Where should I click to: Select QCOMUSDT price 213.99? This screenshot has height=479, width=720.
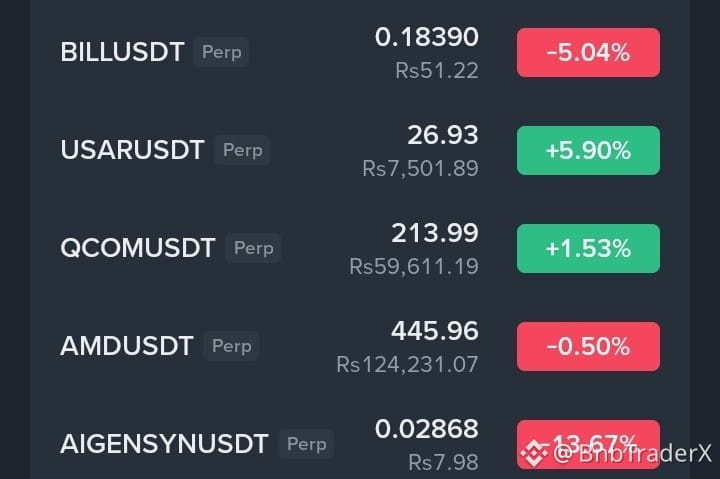435,233
